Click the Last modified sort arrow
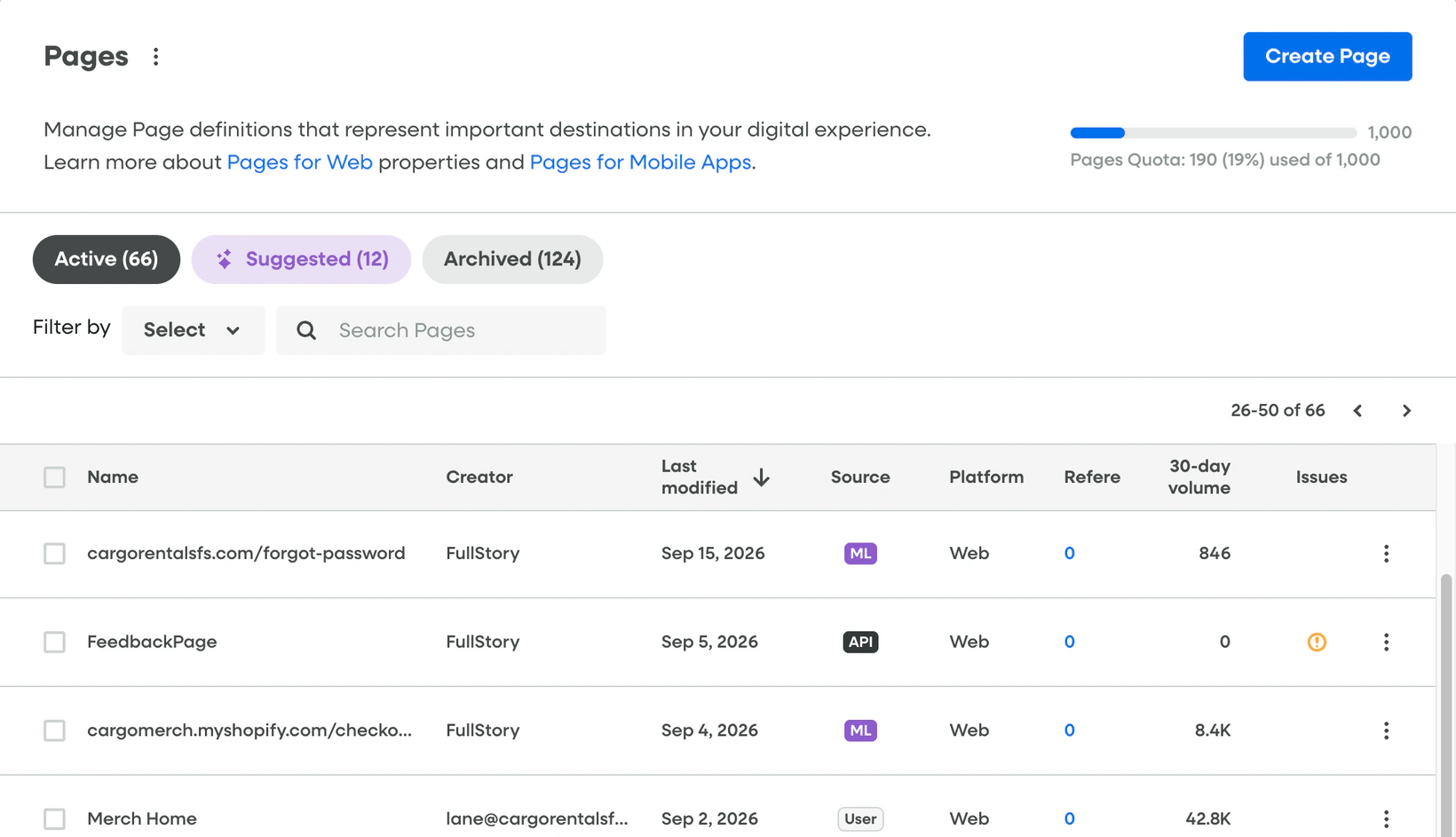The image size is (1456, 837). pyautogui.click(x=761, y=478)
